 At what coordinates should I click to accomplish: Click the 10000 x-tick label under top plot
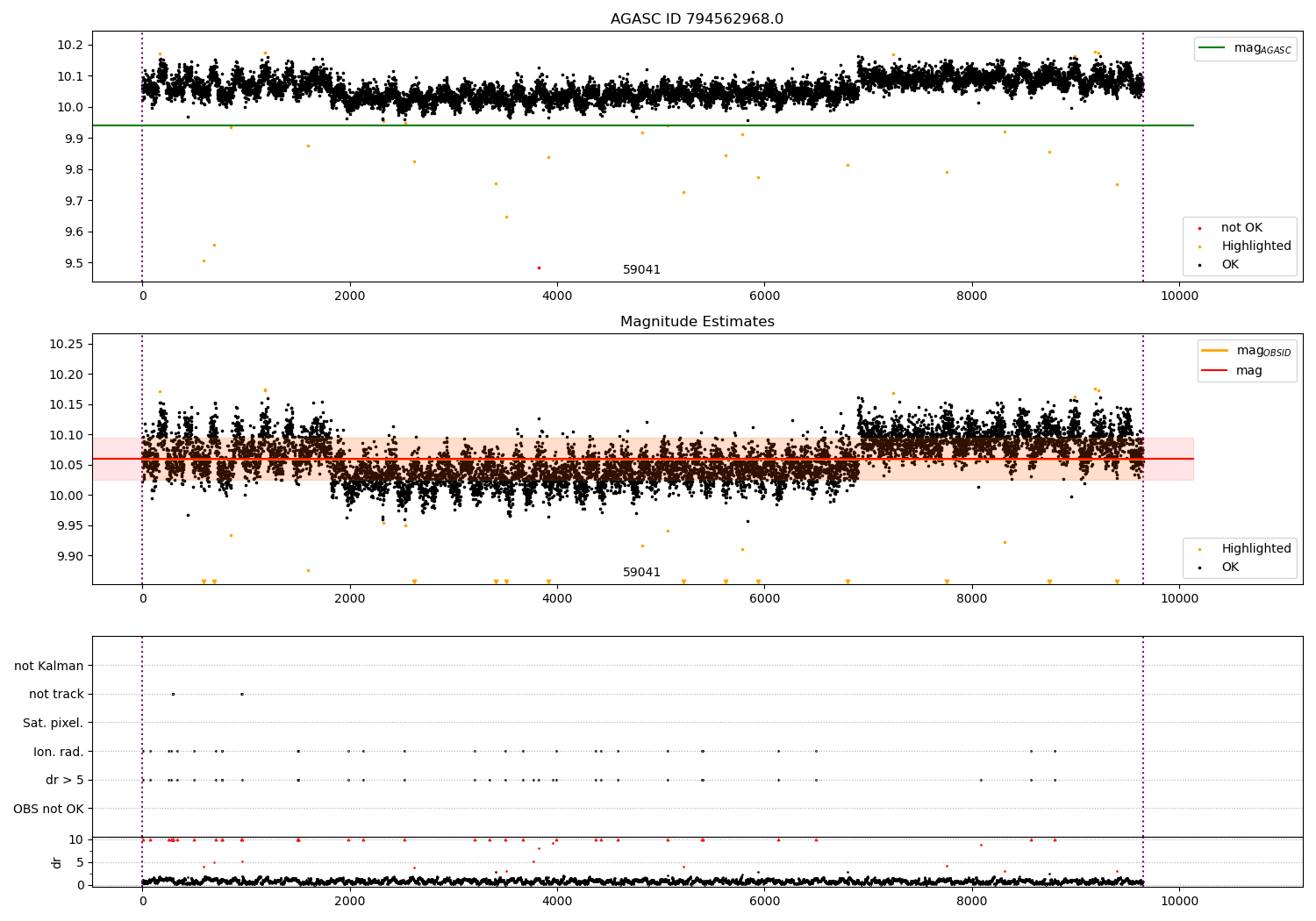pos(1179,296)
